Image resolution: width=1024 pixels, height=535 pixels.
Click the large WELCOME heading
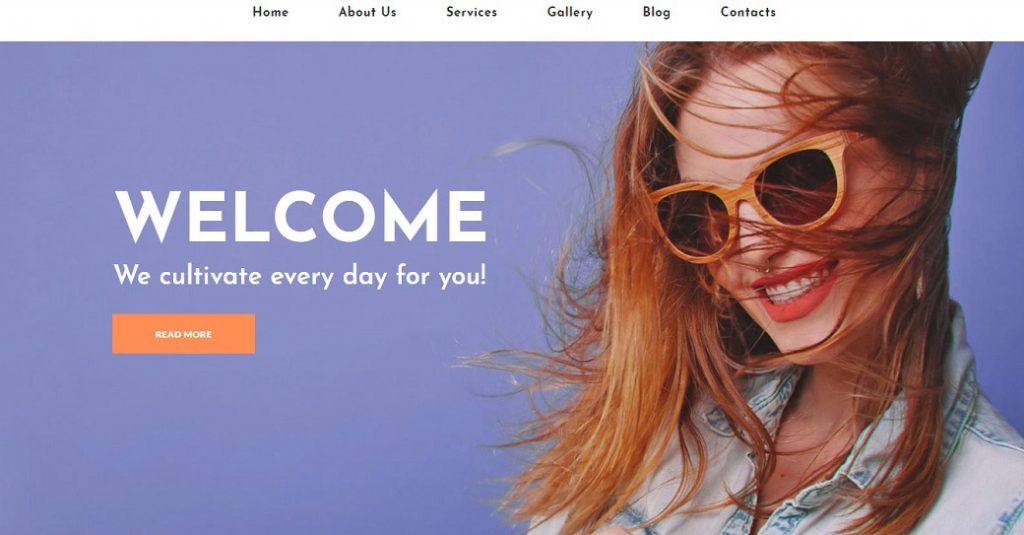coord(301,216)
